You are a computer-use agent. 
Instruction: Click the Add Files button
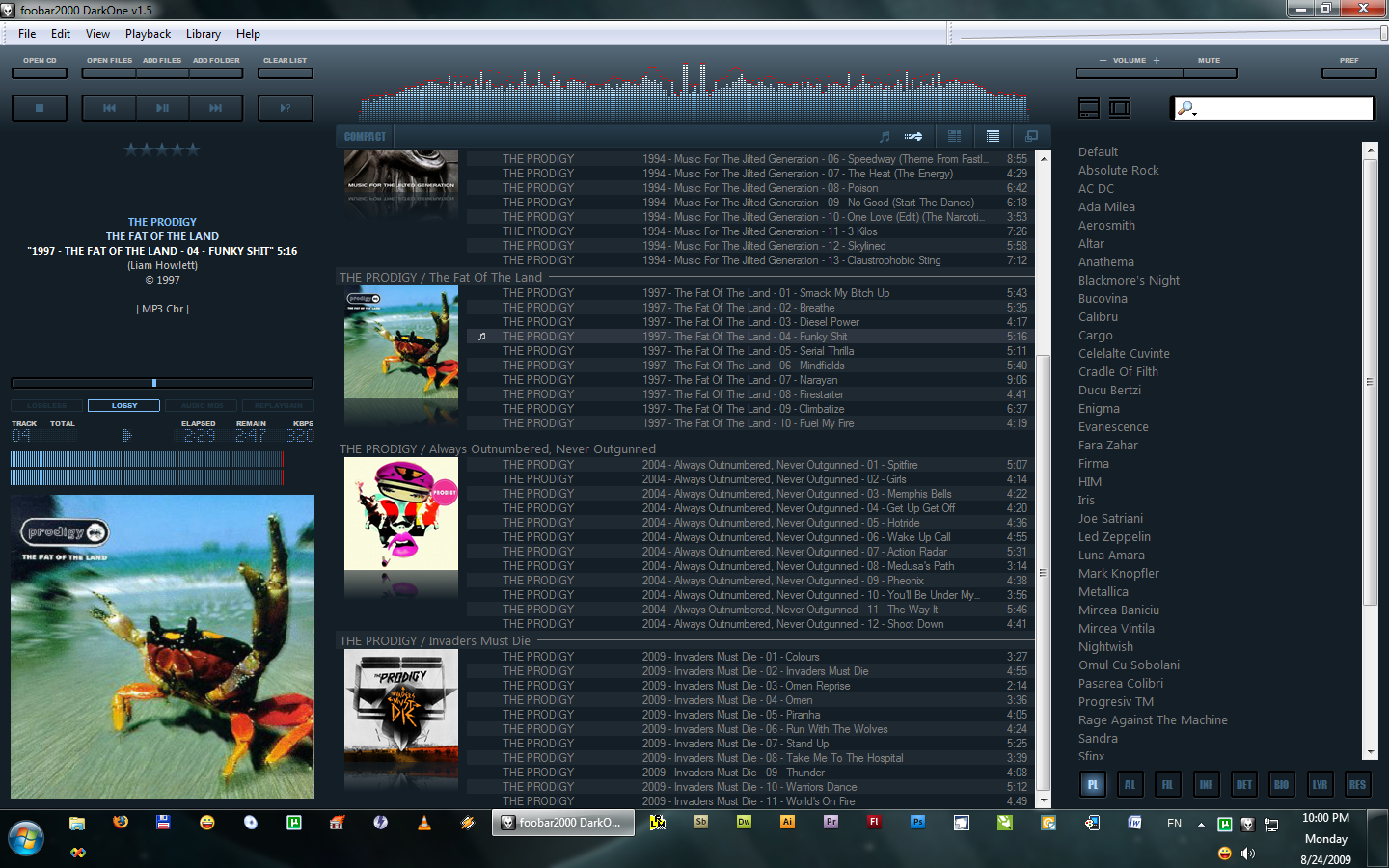click(x=162, y=72)
